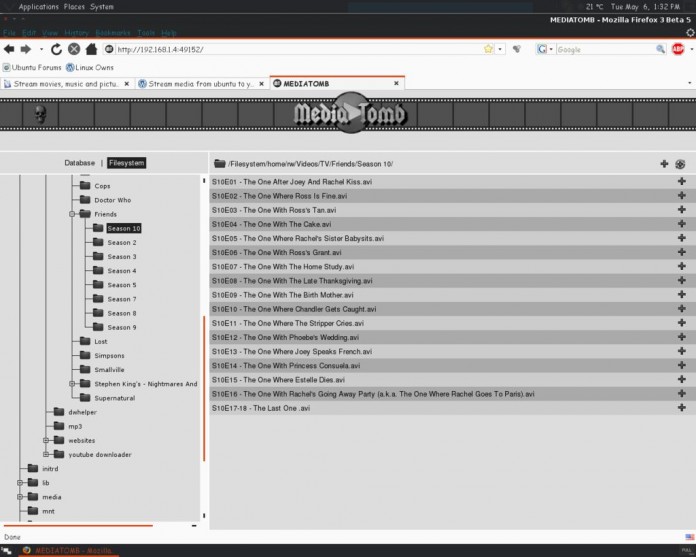Collapse the Friends folder node
This screenshot has height=557, width=696.
click(x=72, y=214)
